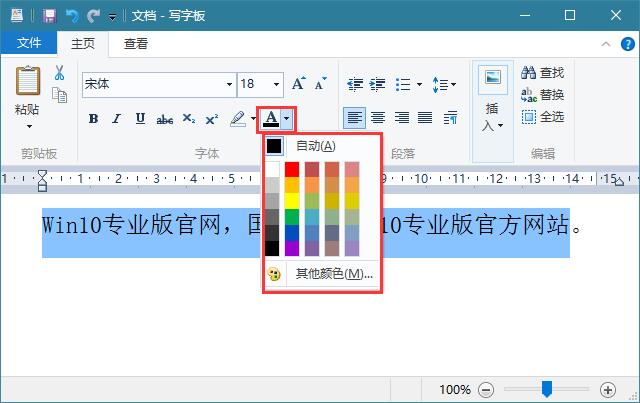Pick the white color swatch

pos(272,169)
